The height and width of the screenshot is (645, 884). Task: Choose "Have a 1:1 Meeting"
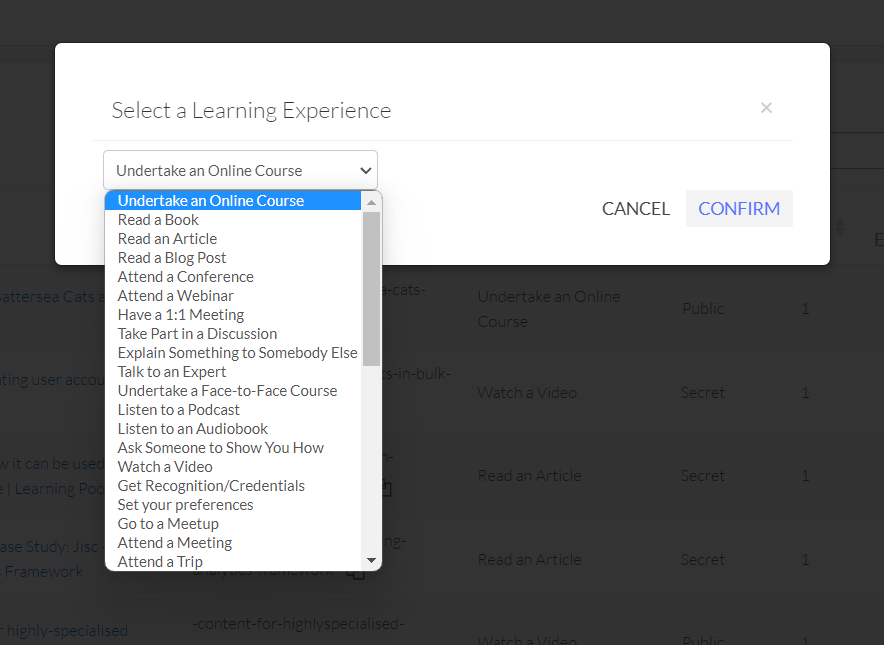(x=180, y=314)
